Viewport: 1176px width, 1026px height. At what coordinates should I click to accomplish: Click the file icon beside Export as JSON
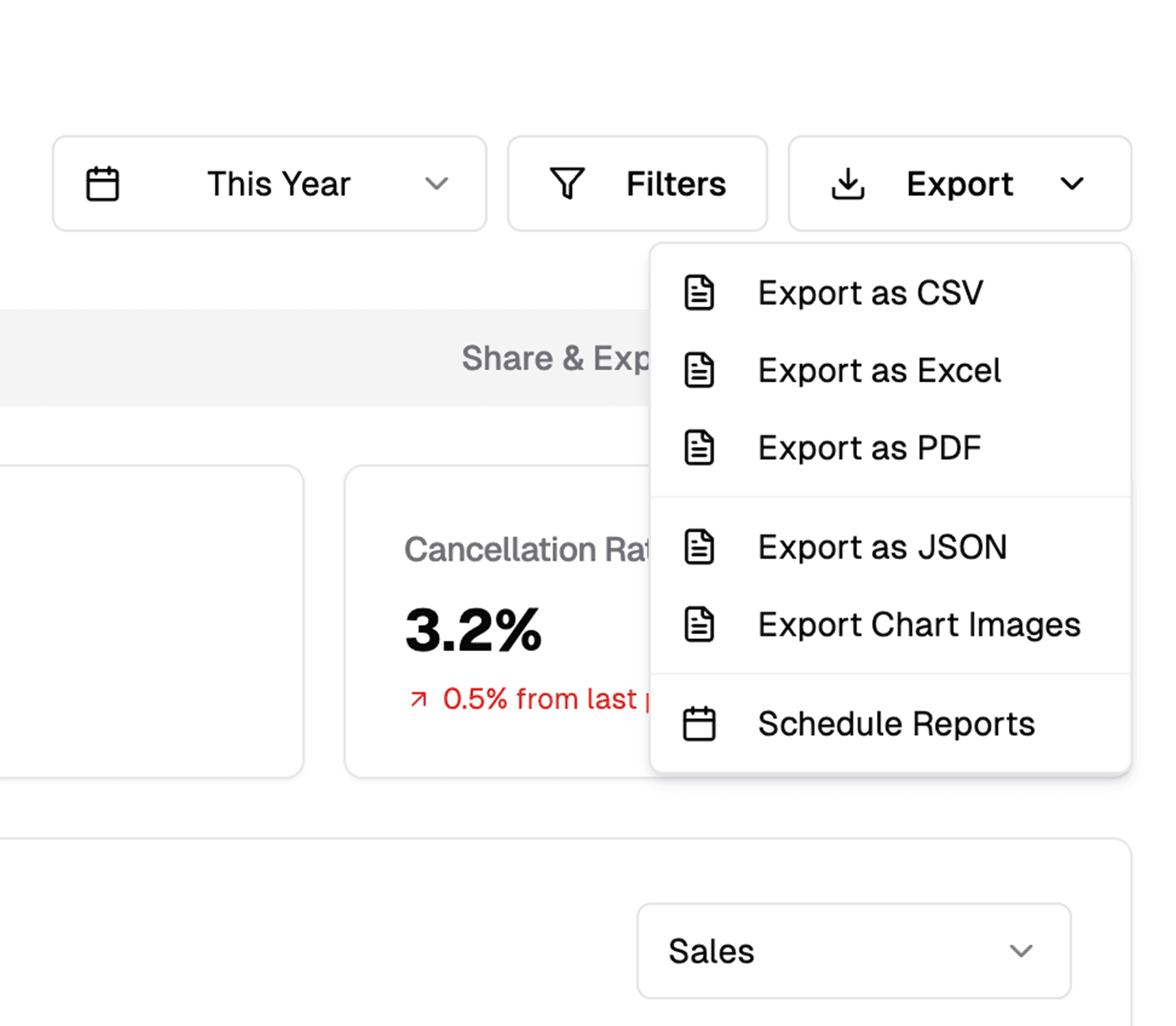(699, 547)
